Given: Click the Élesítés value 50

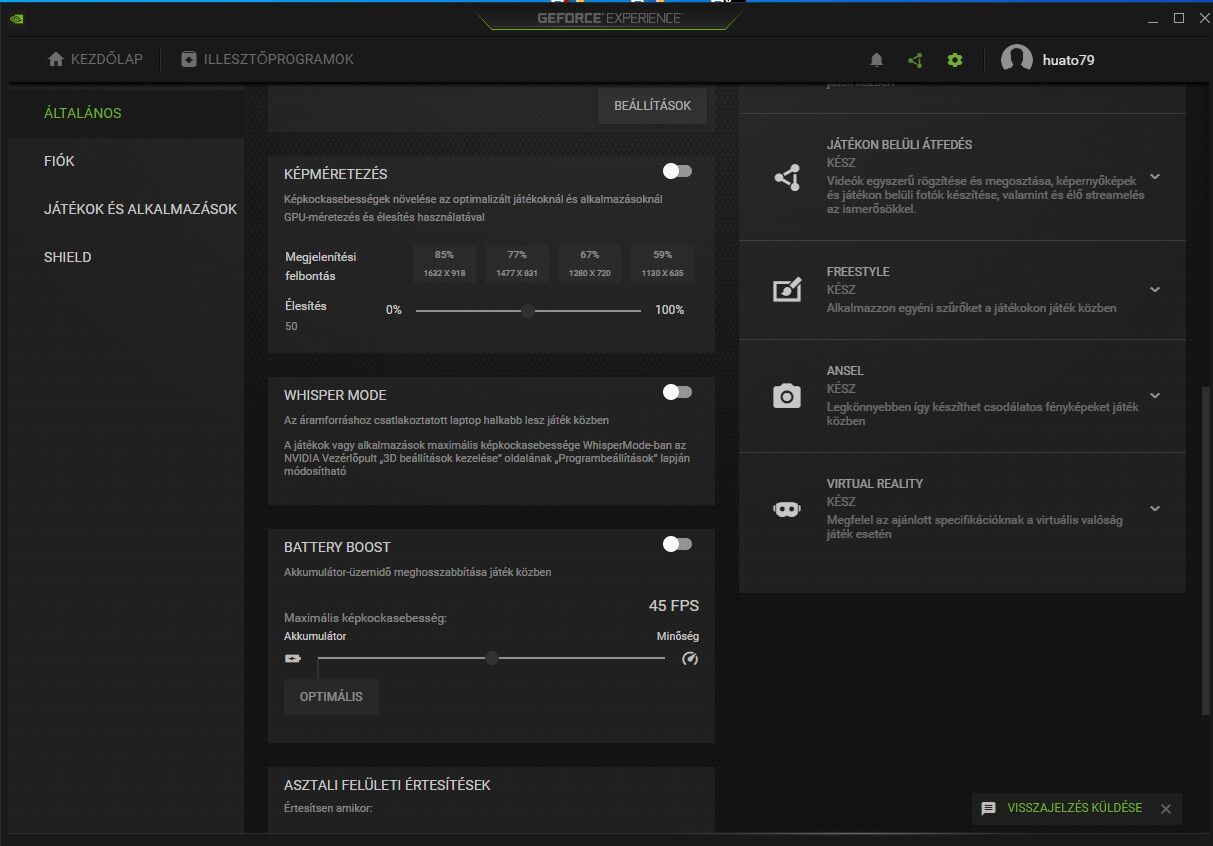Looking at the screenshot, I should point(291,326).
